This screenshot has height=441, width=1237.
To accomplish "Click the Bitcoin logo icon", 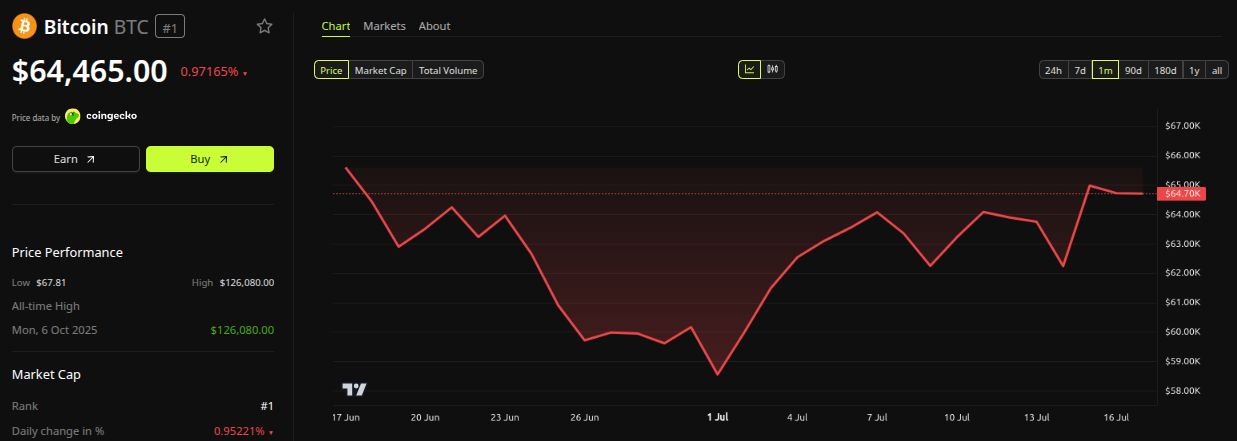I will (x=24, y=26).
